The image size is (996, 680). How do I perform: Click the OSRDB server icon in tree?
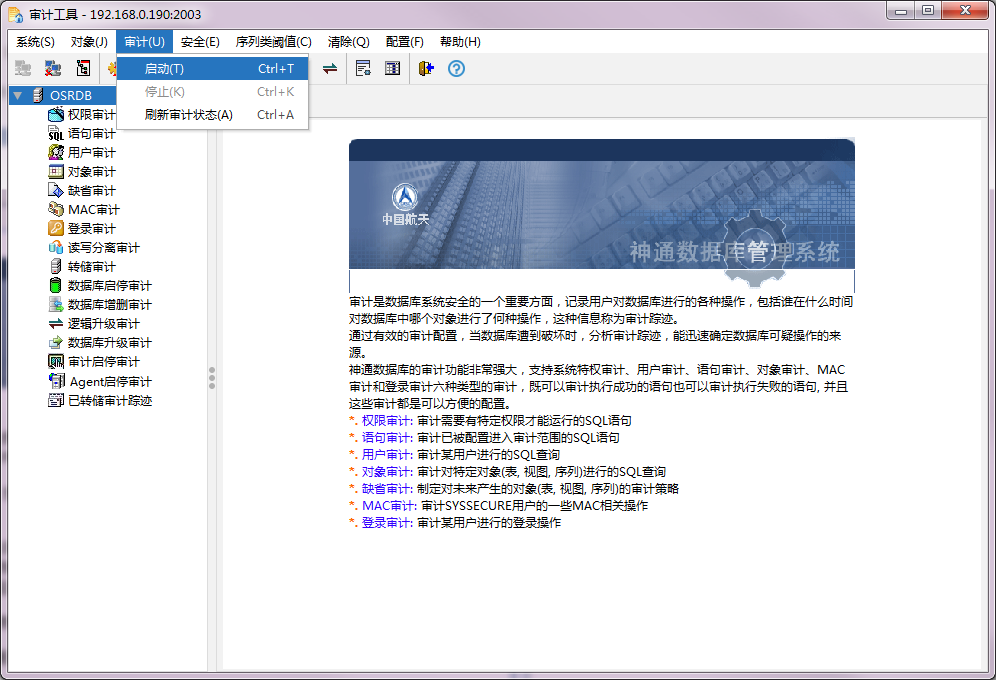tap(37, 95)
